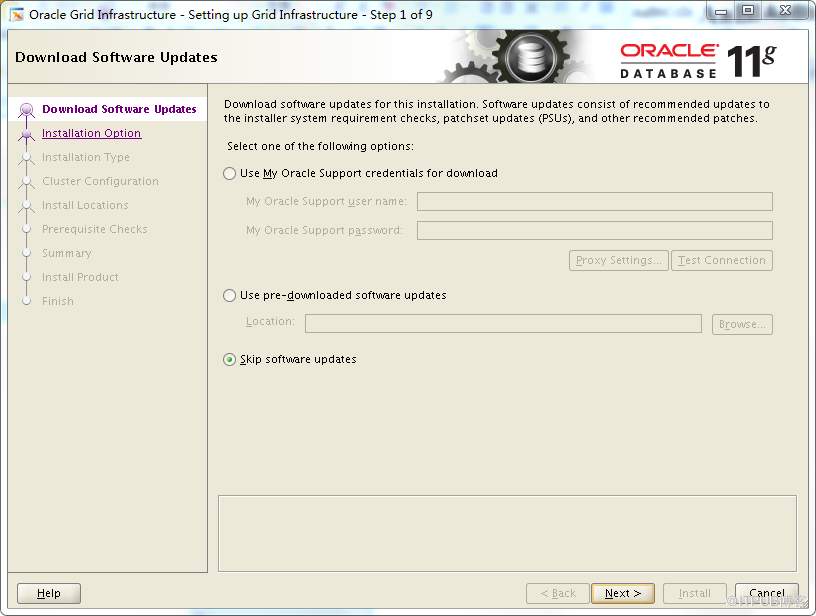This screenshot has height=616, width=816.
Task: Open the Help button
Action: point(49,594)
